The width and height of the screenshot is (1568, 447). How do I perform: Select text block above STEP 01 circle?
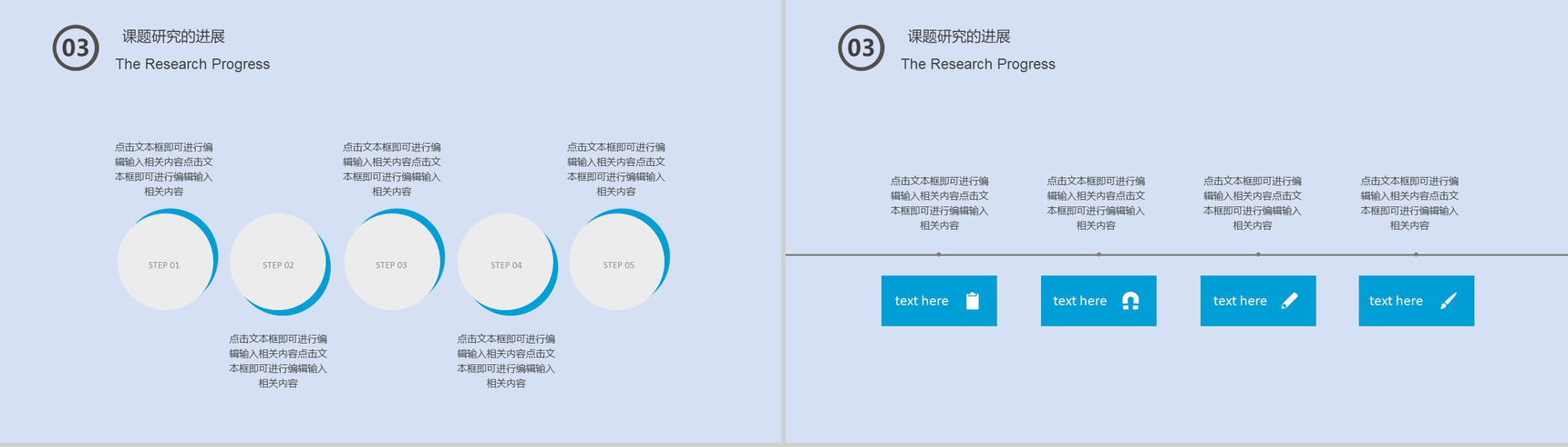(164, 169)
